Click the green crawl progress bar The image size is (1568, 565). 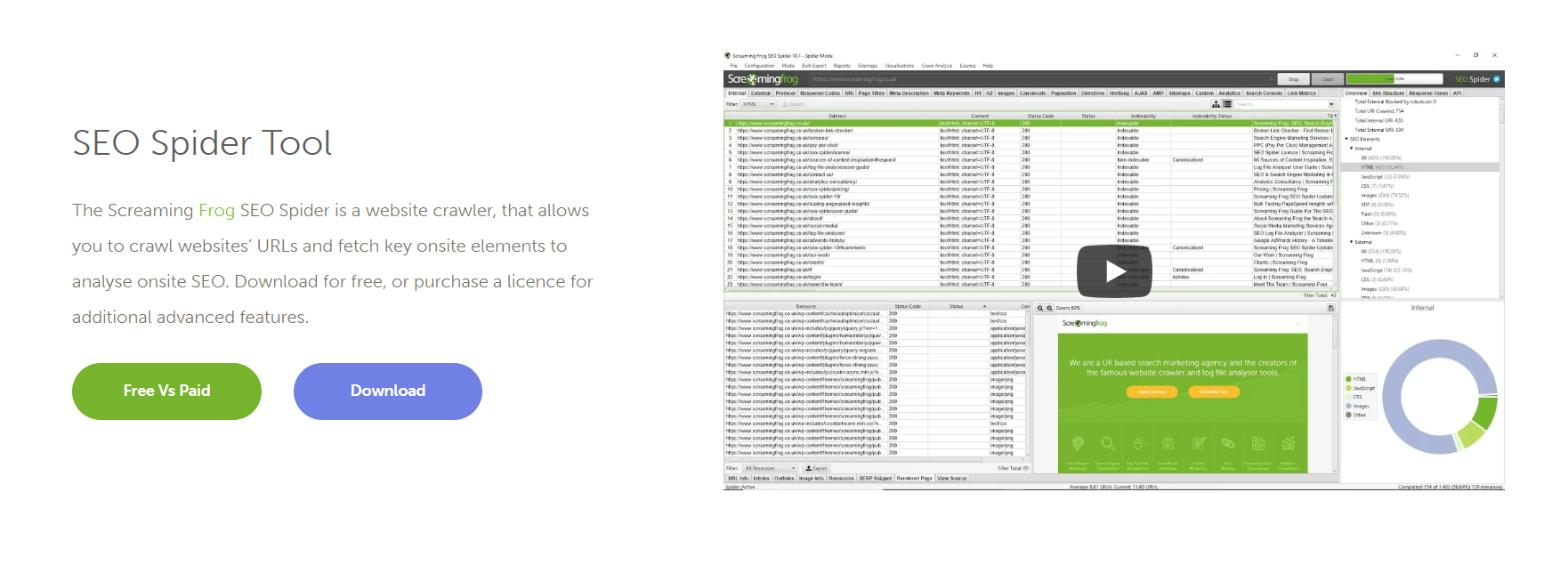coord(1395,79)
